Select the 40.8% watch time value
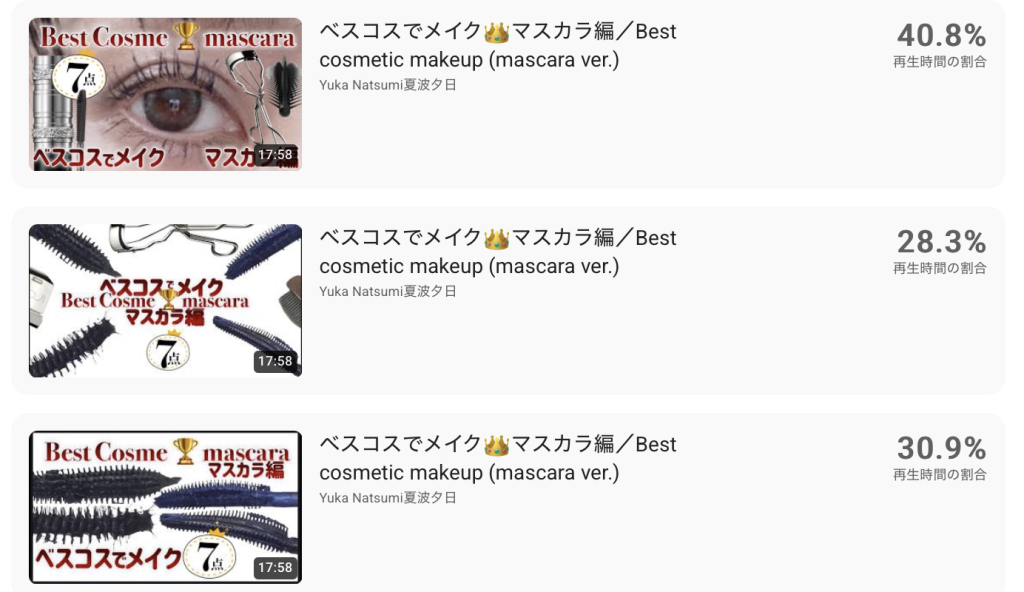This screenshot has width=1024, height=592. pyautogui.click(x=941, y=35)
